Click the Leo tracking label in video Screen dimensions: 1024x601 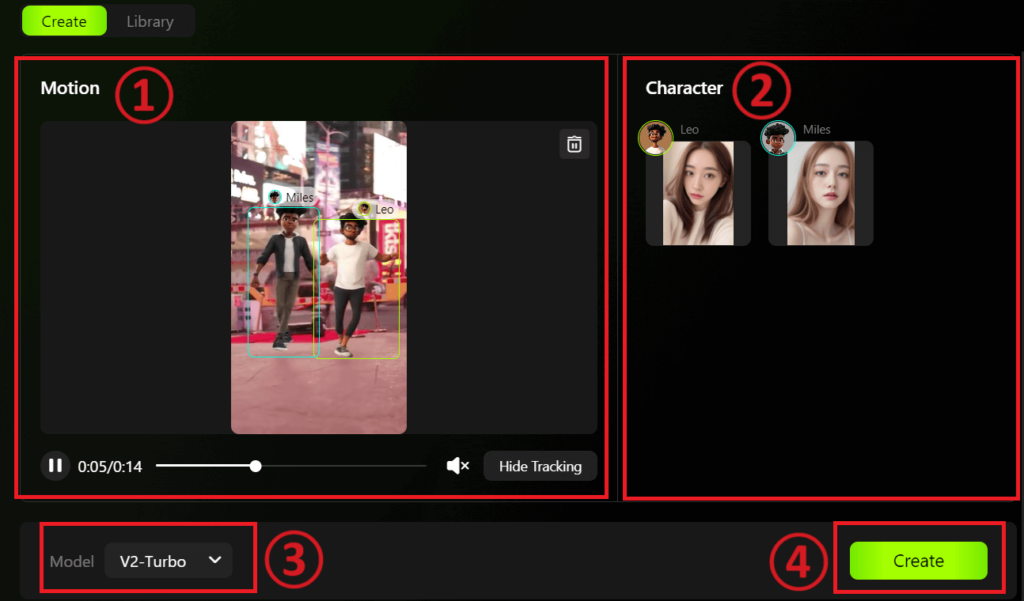[x=375, y=209]
